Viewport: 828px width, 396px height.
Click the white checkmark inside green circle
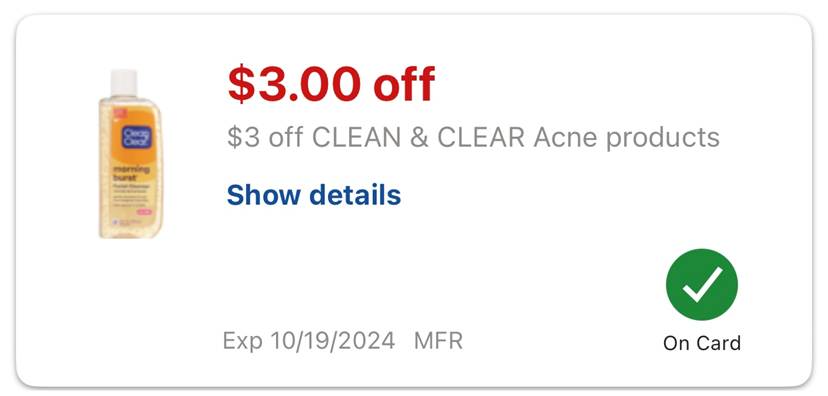(x=702, y=285)
